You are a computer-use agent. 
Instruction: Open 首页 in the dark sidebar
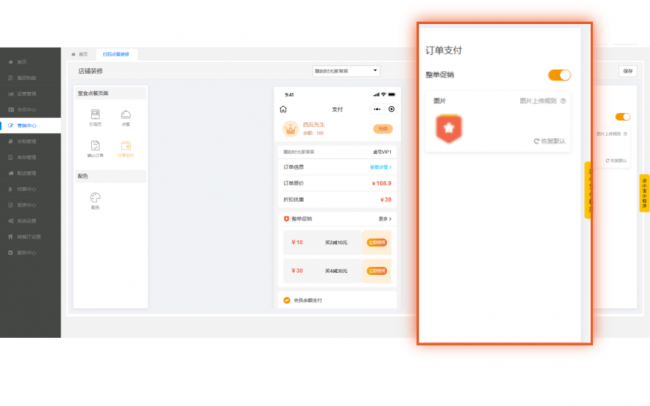coord(22,62)
